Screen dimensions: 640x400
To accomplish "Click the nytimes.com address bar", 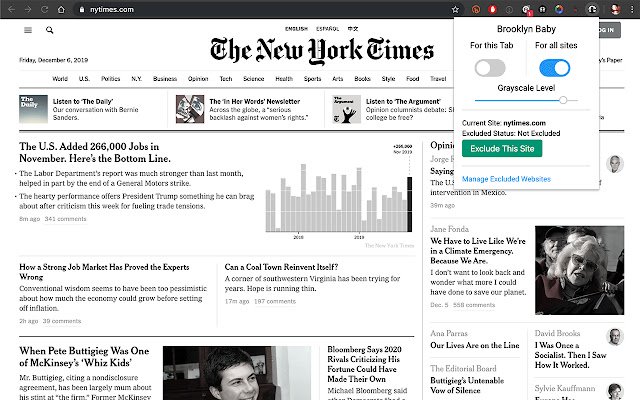I will click(261, 9).
